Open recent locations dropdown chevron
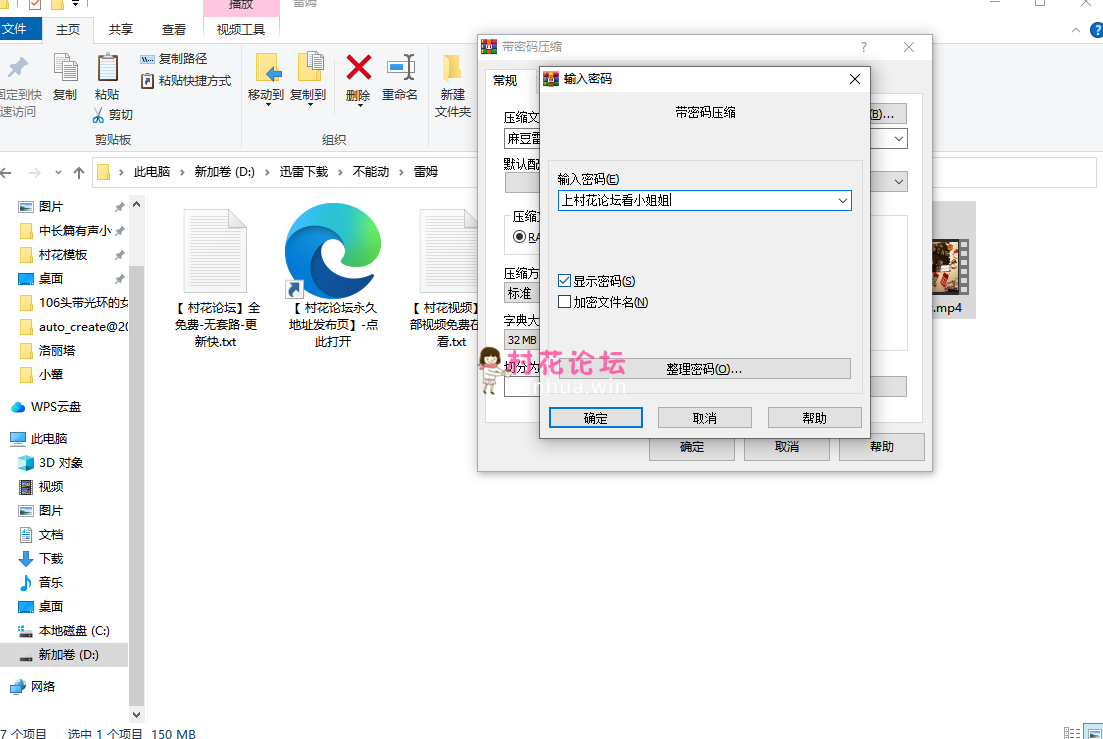Screen dimensions: 1103x739 (x=58, y=172)
